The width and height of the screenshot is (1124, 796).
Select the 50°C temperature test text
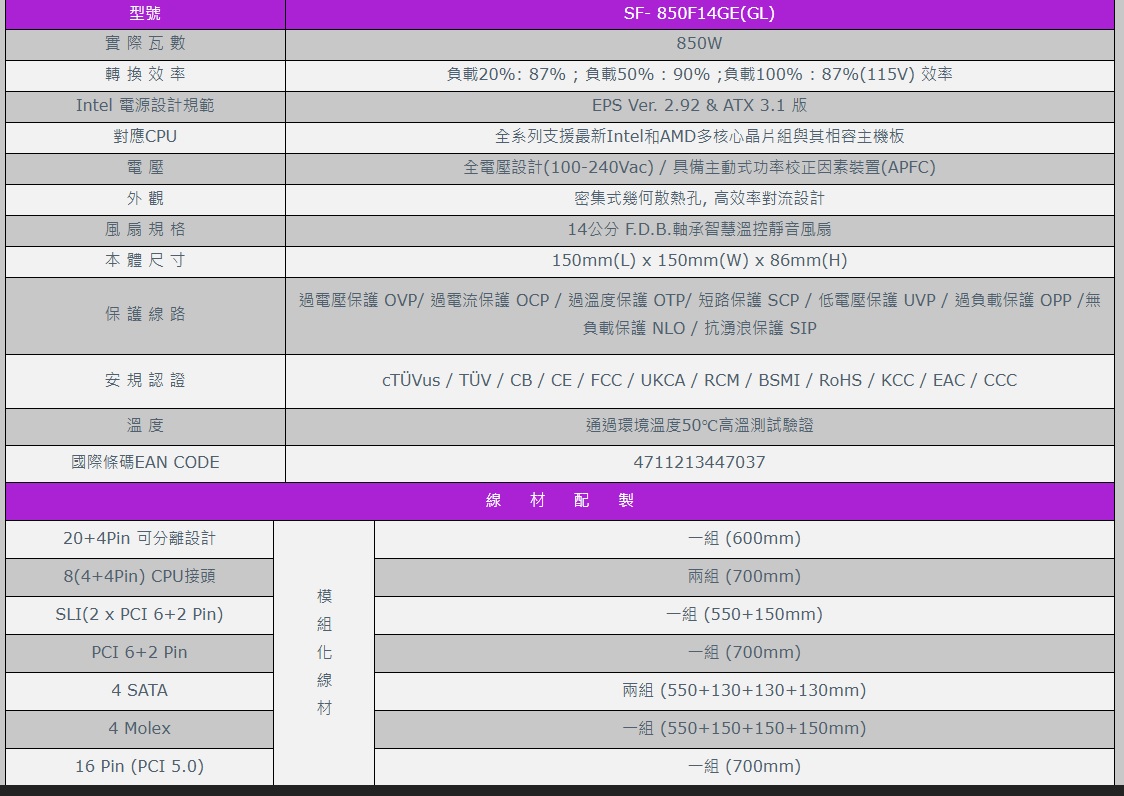point(699,426)
